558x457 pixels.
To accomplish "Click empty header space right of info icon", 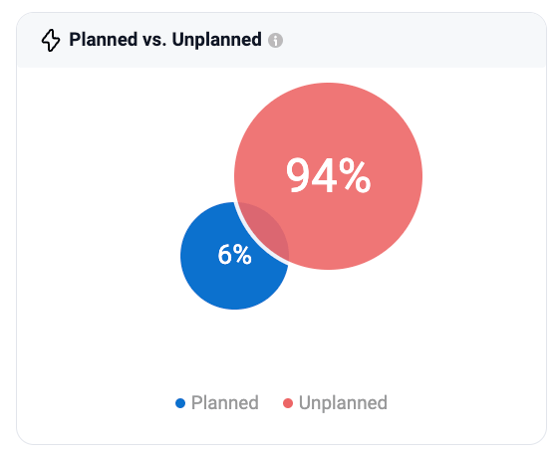I will coord(409,40).
